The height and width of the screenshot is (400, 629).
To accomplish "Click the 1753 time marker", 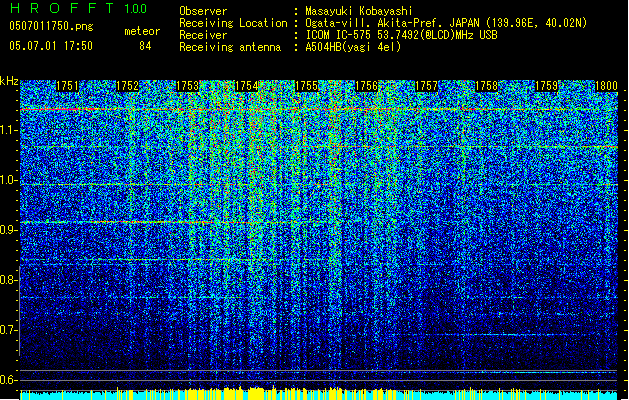I will point(187,86).
